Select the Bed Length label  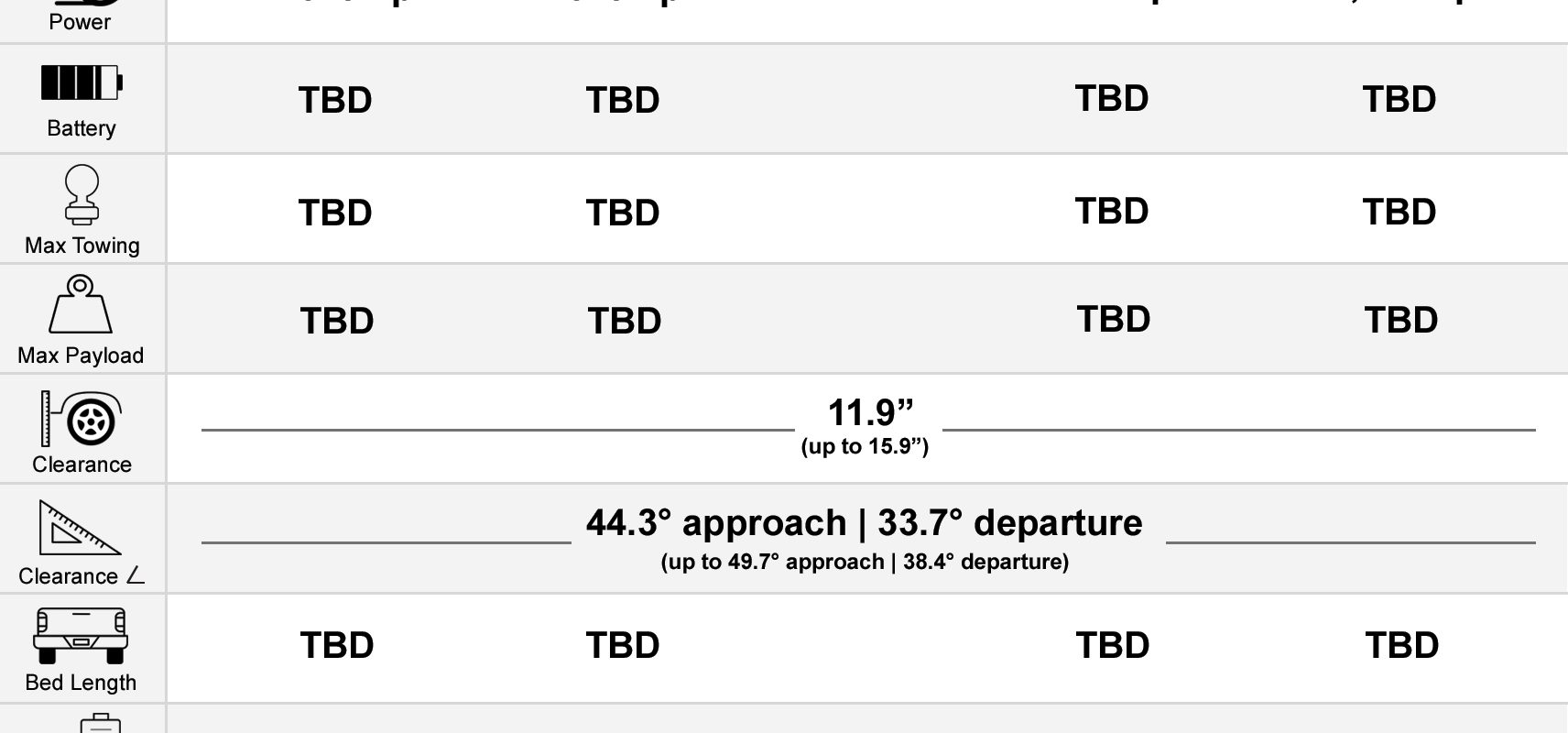tap(81, 683)
